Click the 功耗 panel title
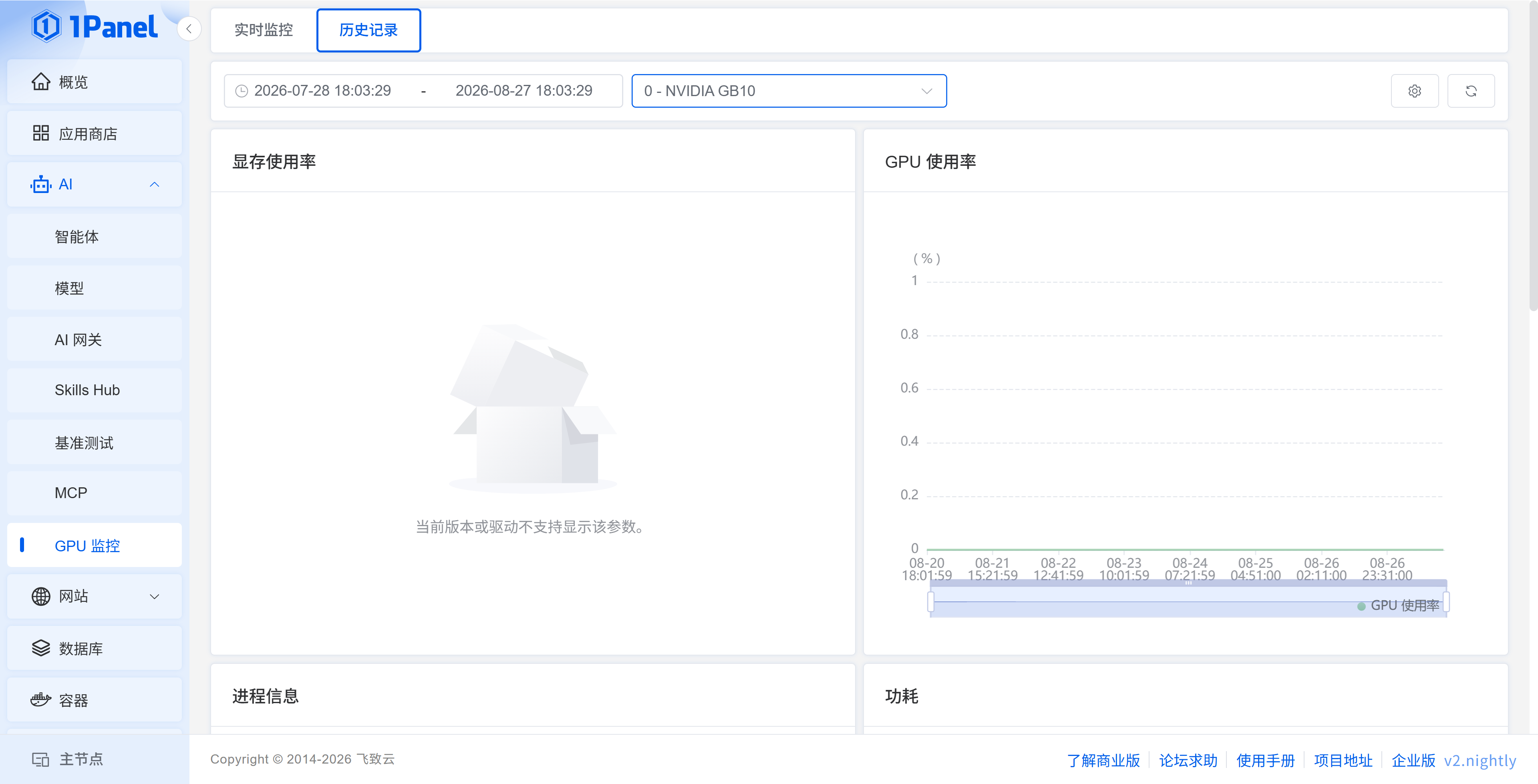Screen dimensions: 1538x784 coord(902,696)
